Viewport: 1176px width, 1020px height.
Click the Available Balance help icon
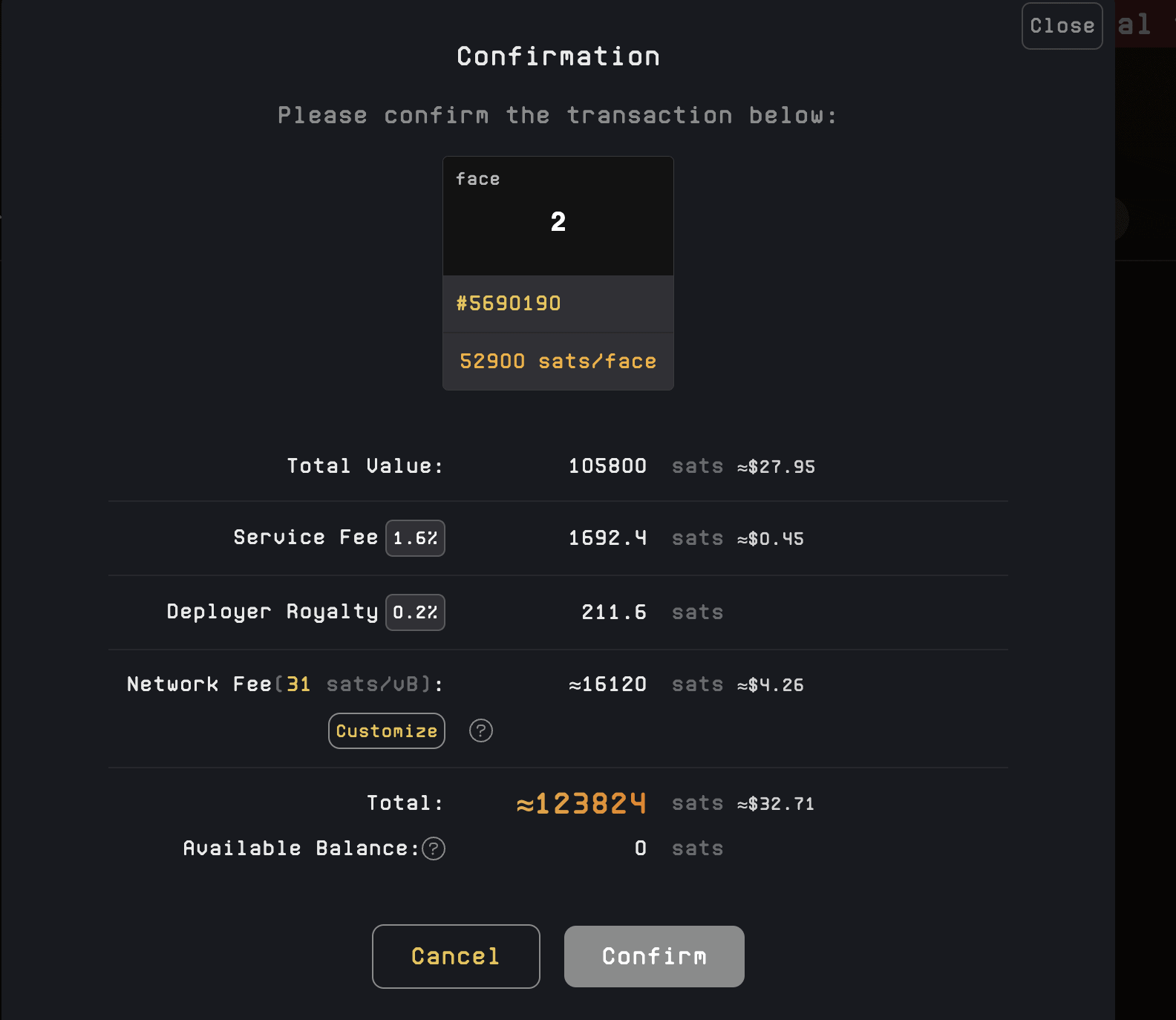(434, 849)
